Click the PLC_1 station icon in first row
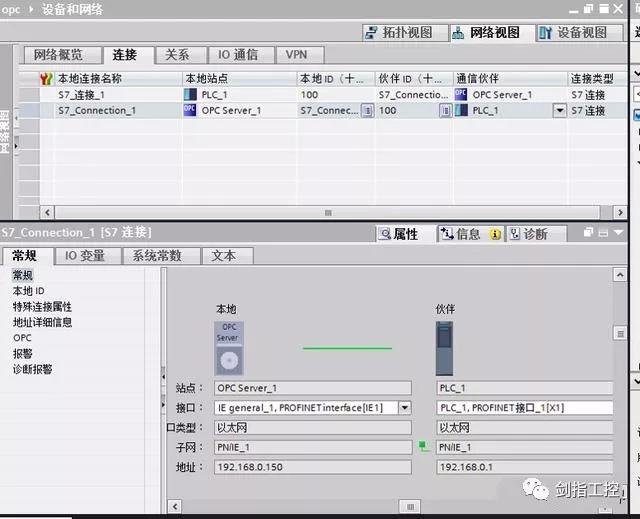640x519 pixels. (x=191, y=94)
